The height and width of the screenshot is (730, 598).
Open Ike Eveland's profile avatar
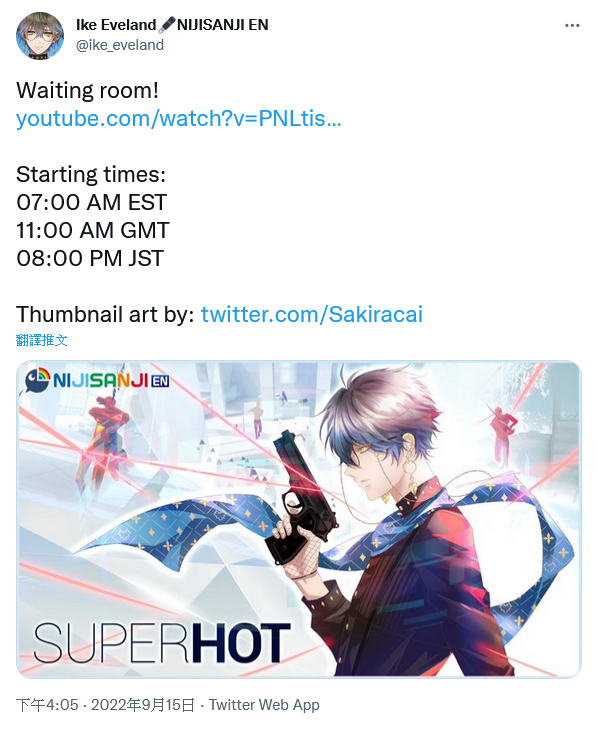click(x=40, y=36)
